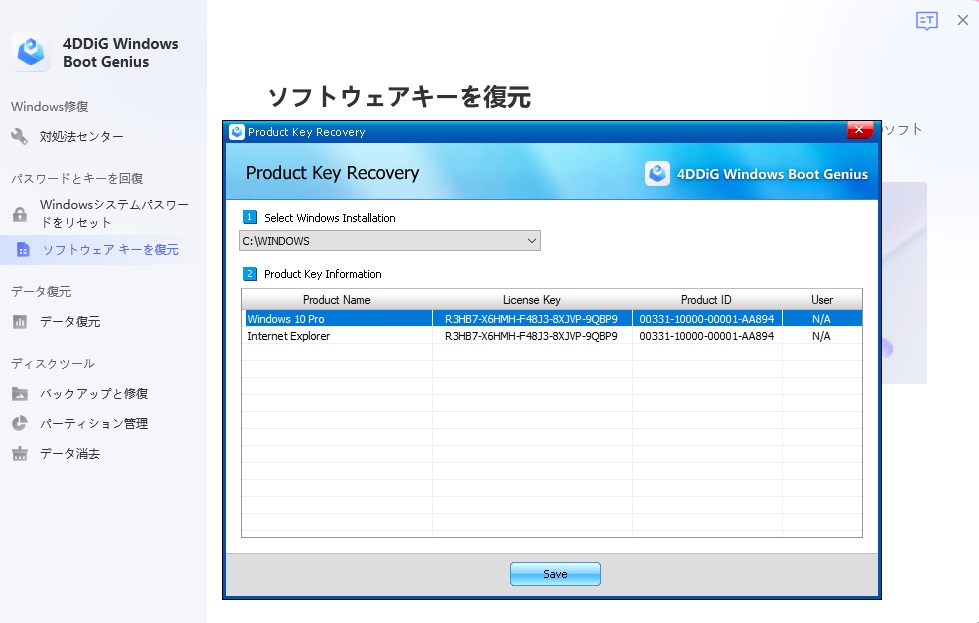The width and height of the screenshot is (979, 623).
Task: Click the Product Key Recovery title bar icon
Action: 237,132
